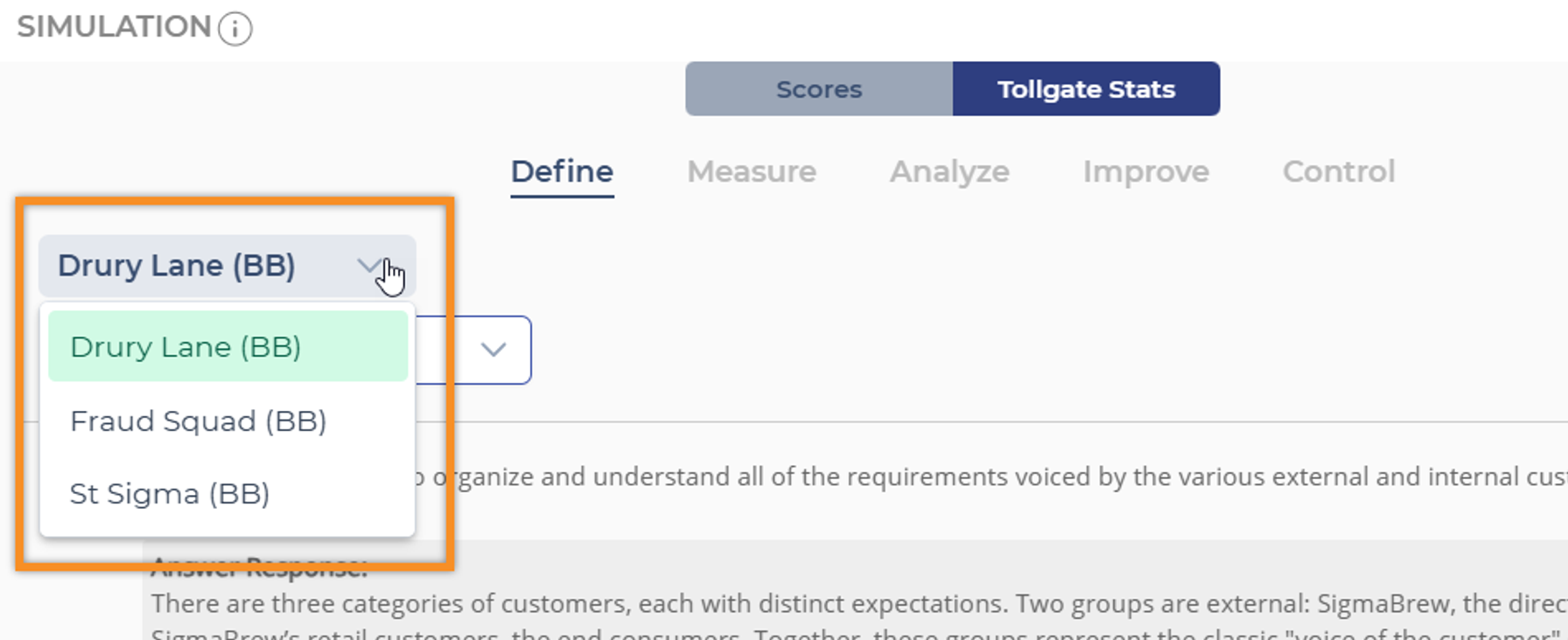Collapse the team selector using its chevron arrow
The image size is (1568, 640).
370,265
